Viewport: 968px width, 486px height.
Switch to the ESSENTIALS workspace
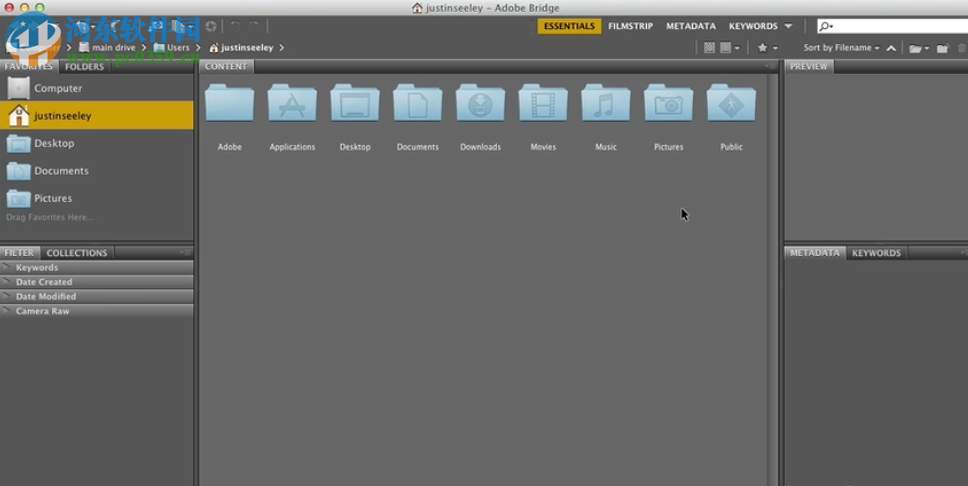point(569,26)
